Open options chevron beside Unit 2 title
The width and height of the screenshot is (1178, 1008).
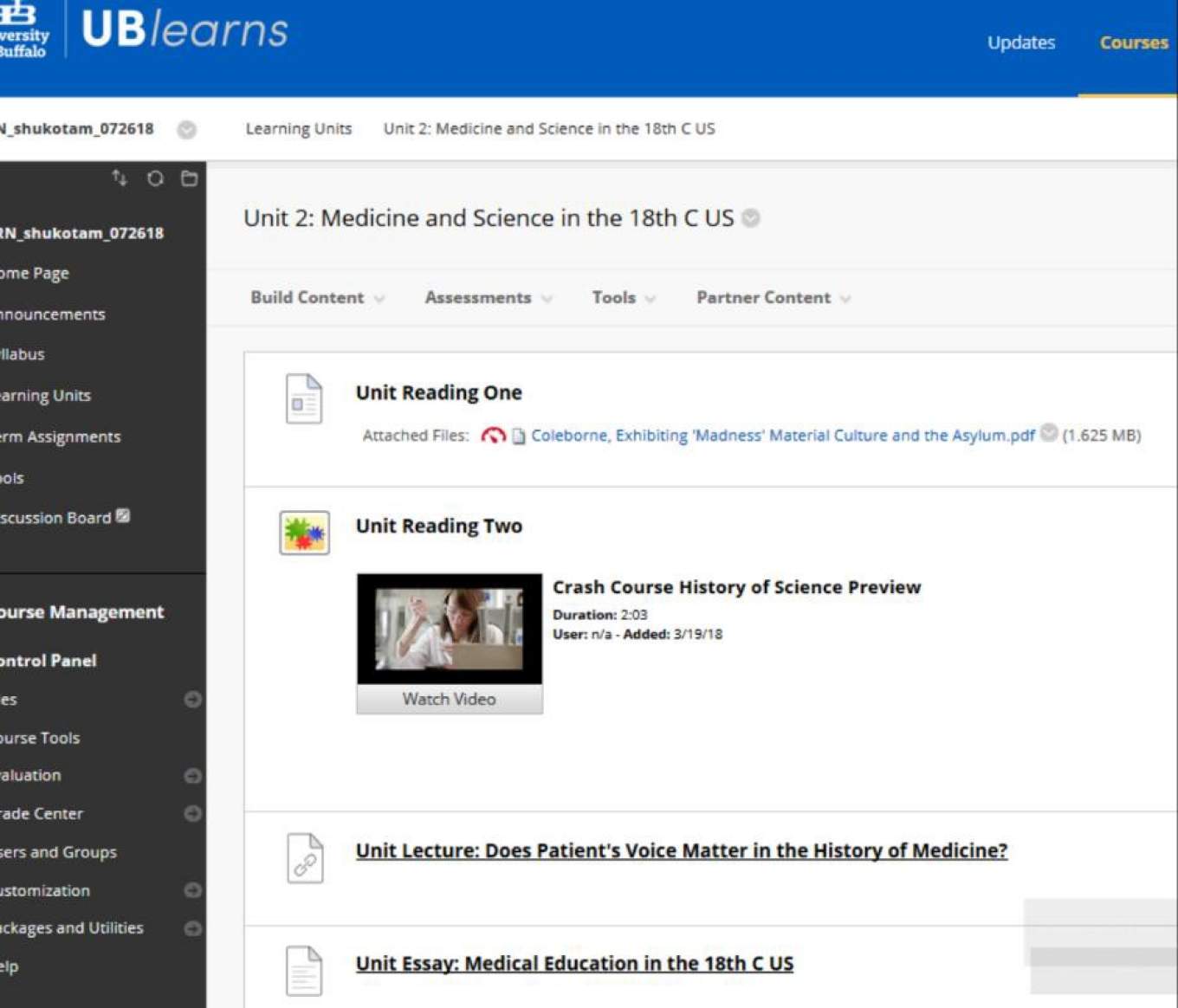point(751,218)
